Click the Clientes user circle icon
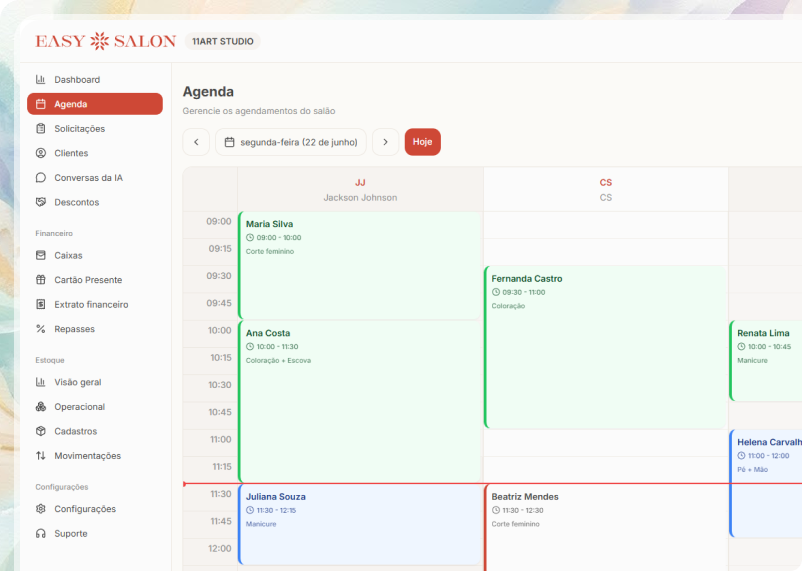The height and width of the screenshot is (571, 802). [40, 153]
